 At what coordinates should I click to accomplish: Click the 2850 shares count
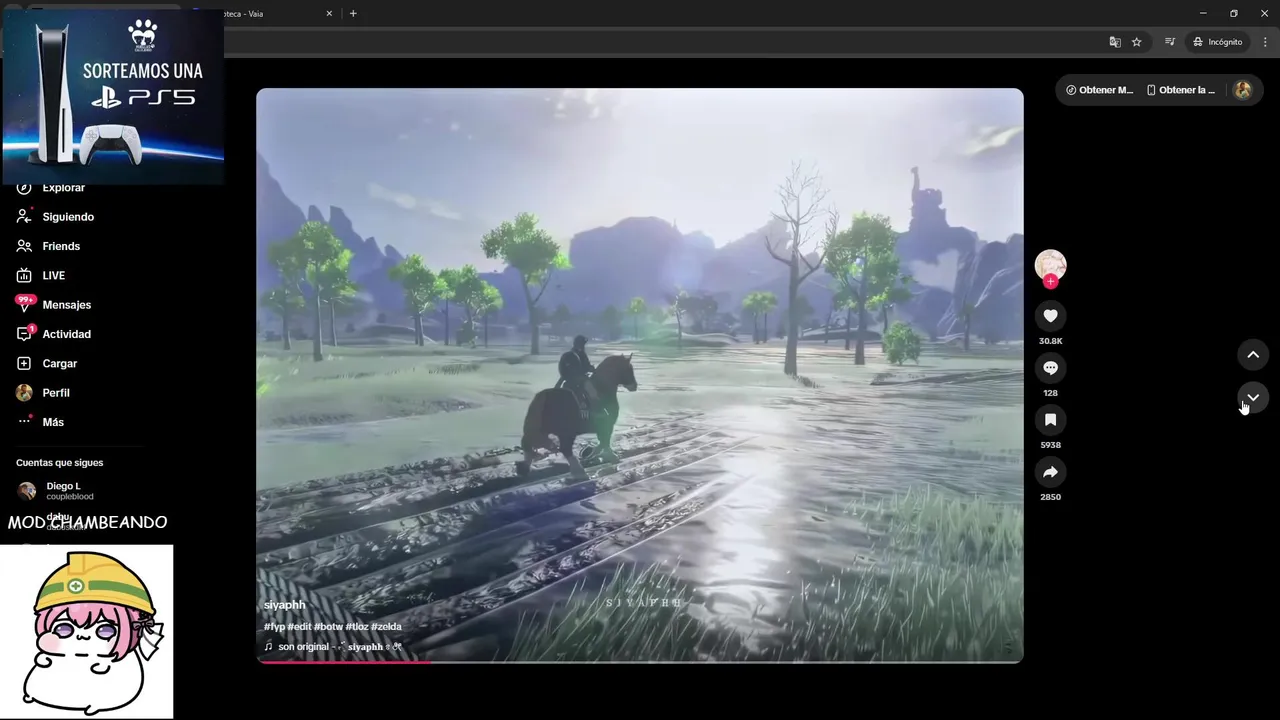(x=1050, y=497)
